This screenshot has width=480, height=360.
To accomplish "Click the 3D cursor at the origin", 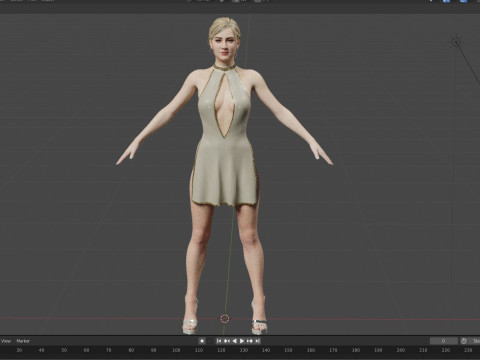I will click(x=225, y=319).
